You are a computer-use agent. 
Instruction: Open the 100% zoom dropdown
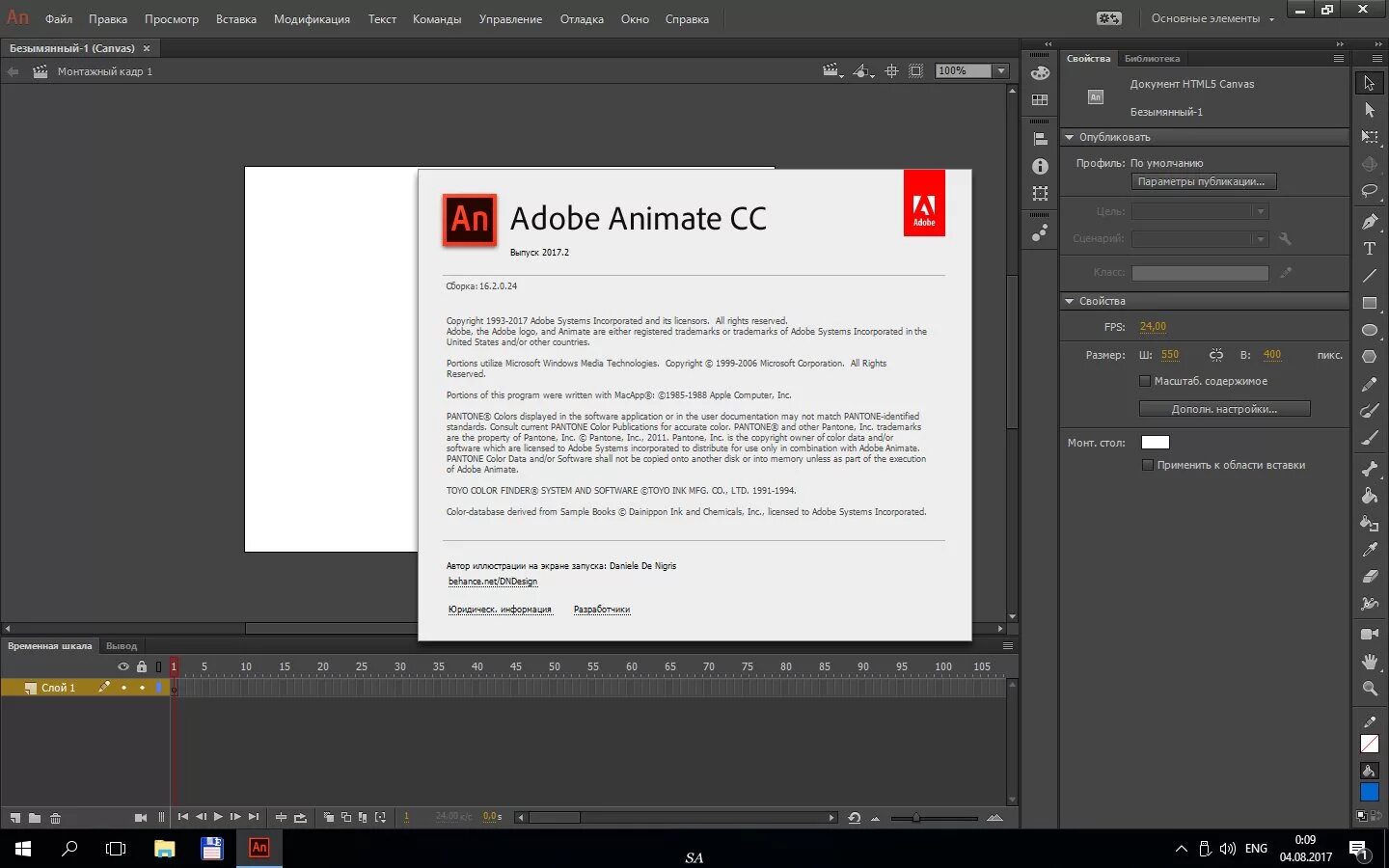click(1000, 71)
